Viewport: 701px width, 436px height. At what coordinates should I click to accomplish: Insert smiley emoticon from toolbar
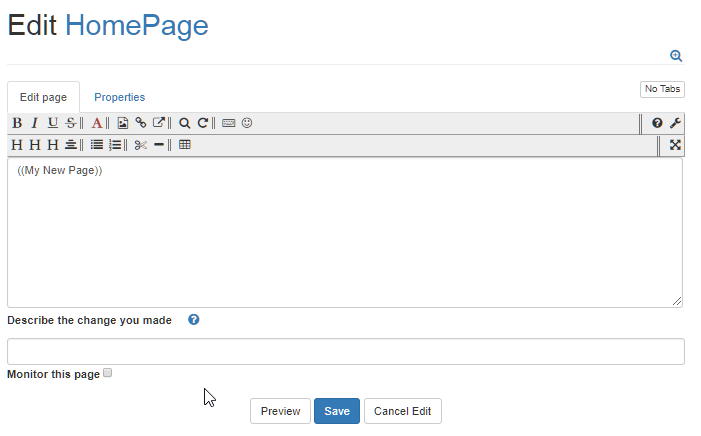(x=247, y=123)
